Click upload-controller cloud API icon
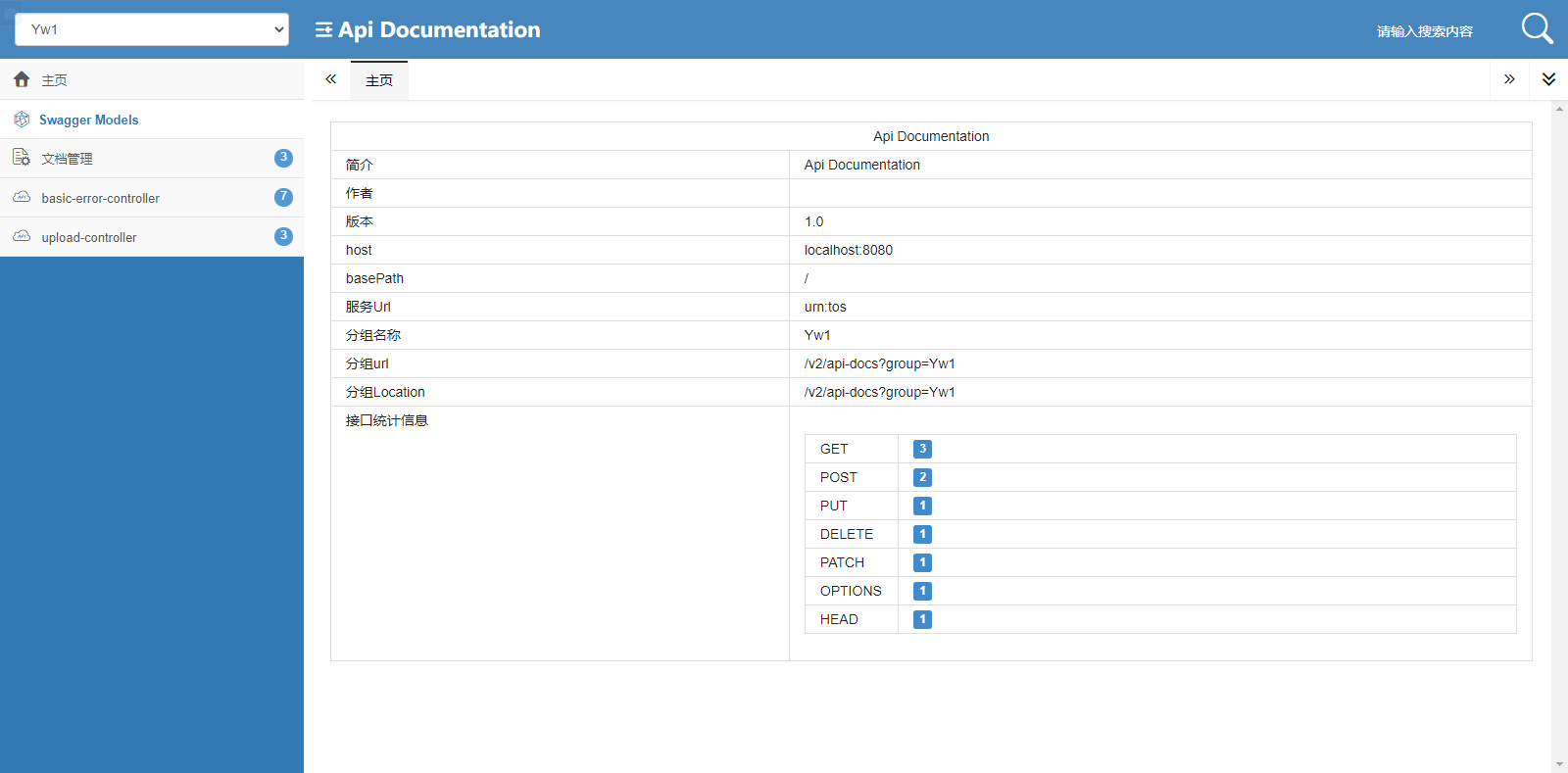This screenshot has height=773, width=1568. pyautogui.click(x=22, y=236)
